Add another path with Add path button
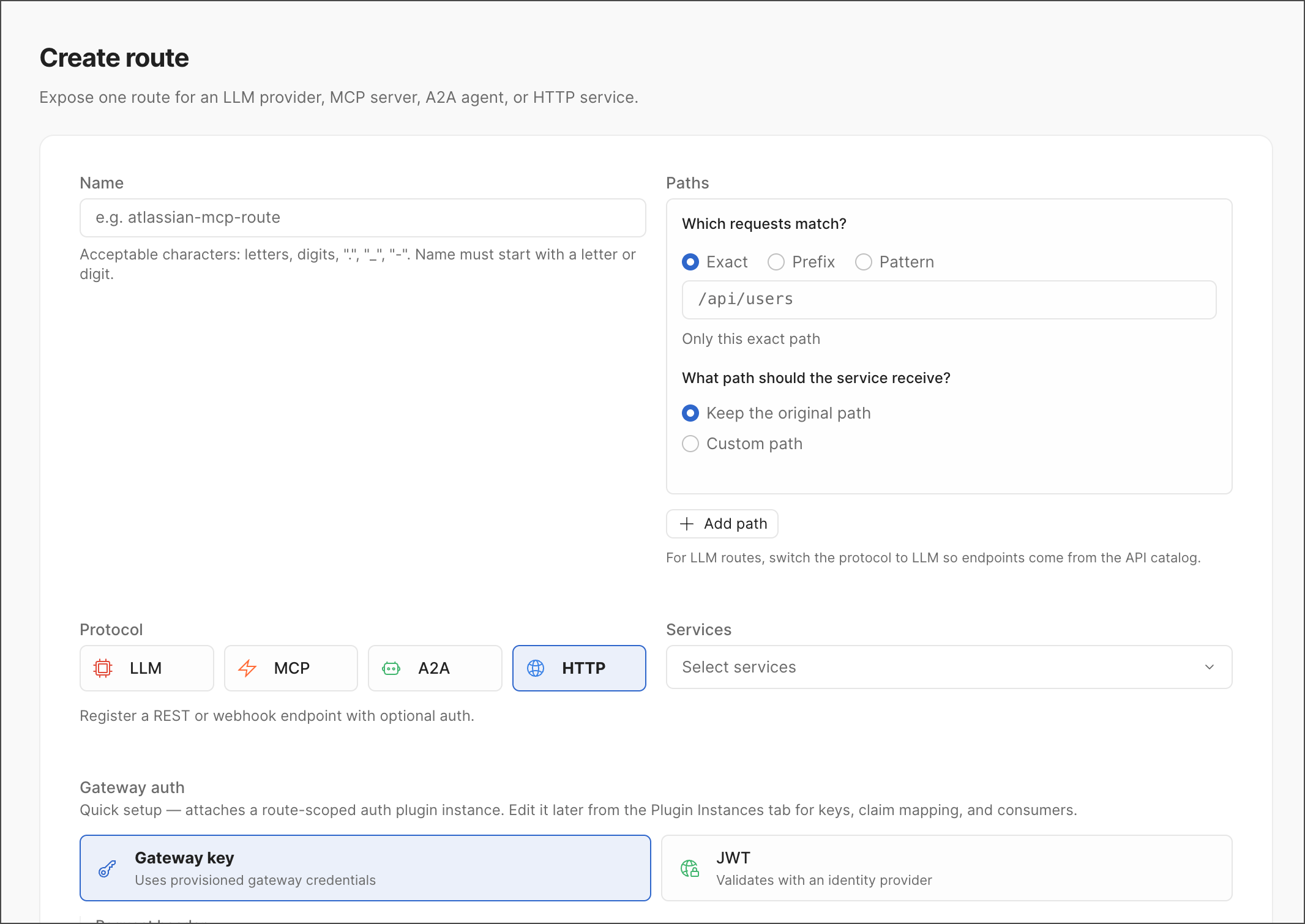 [x=722, y=524]
